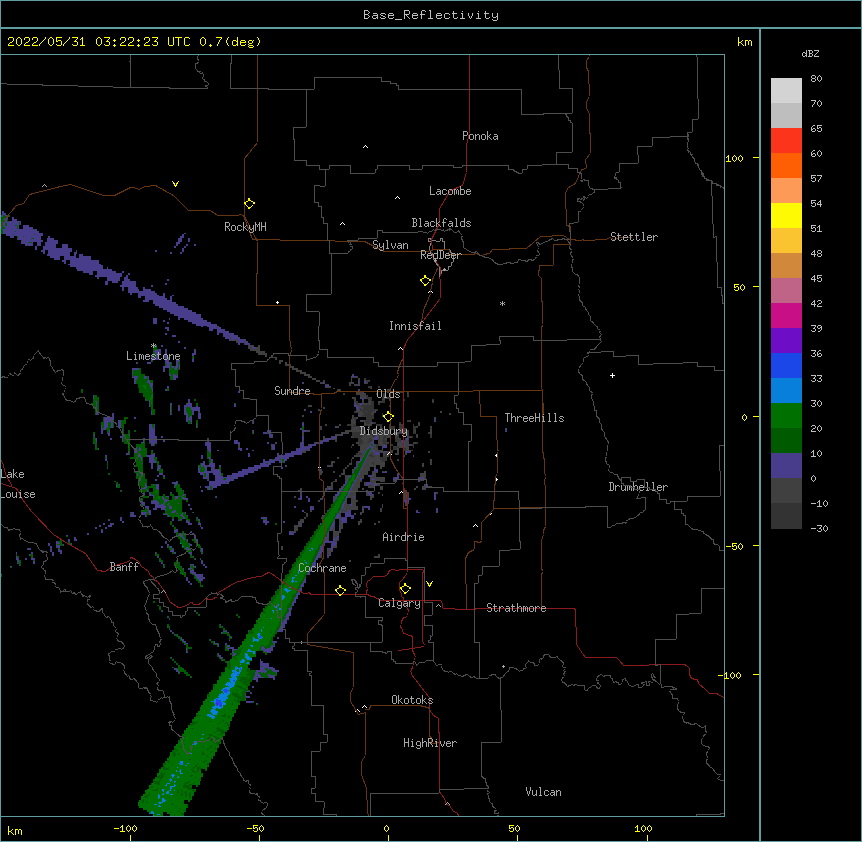Viewport: 862px width, 842px height.
Task: Click the Strathmore town label
Action: point(516,608)
